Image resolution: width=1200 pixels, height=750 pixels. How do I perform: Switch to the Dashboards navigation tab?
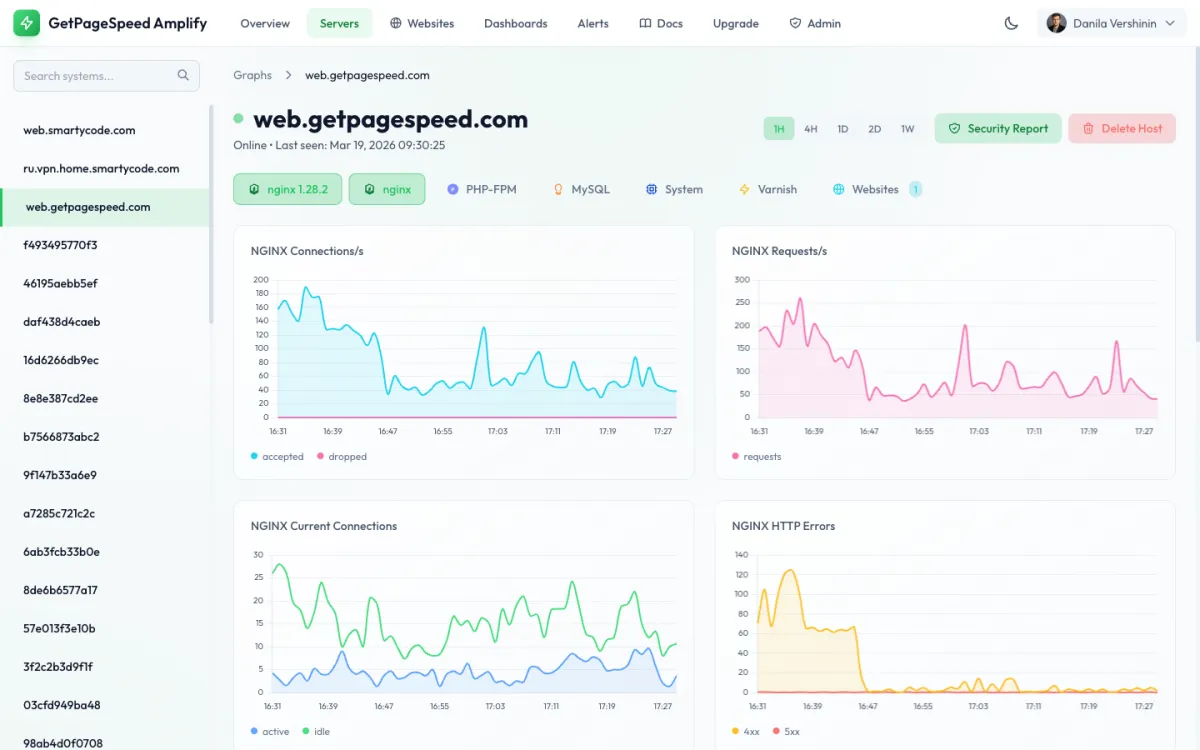click(x=516, y=23)
